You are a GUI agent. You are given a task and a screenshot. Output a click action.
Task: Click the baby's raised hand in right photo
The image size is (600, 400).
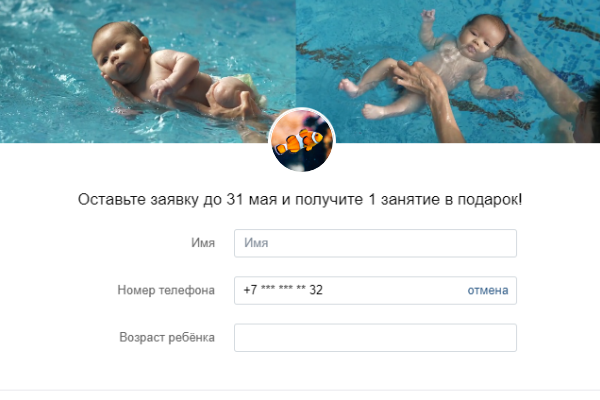click(428, 15)
